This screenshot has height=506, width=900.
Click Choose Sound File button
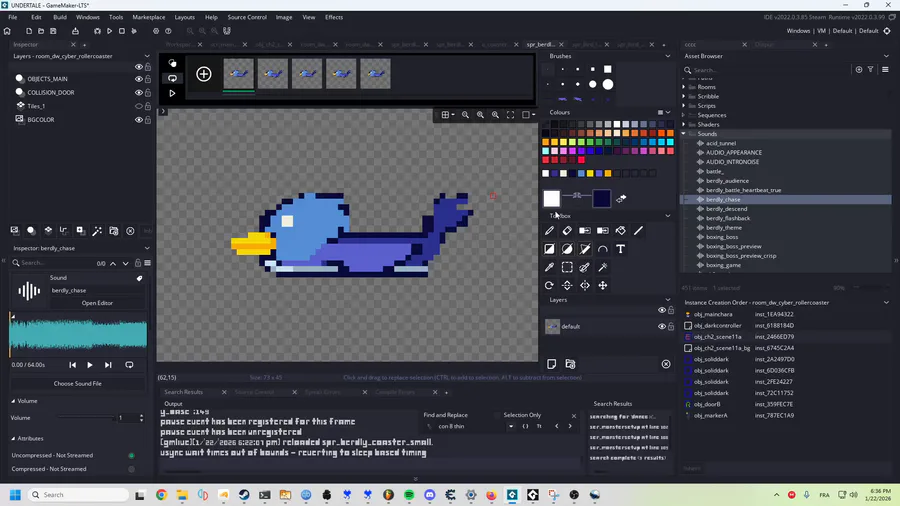[77, 383]
